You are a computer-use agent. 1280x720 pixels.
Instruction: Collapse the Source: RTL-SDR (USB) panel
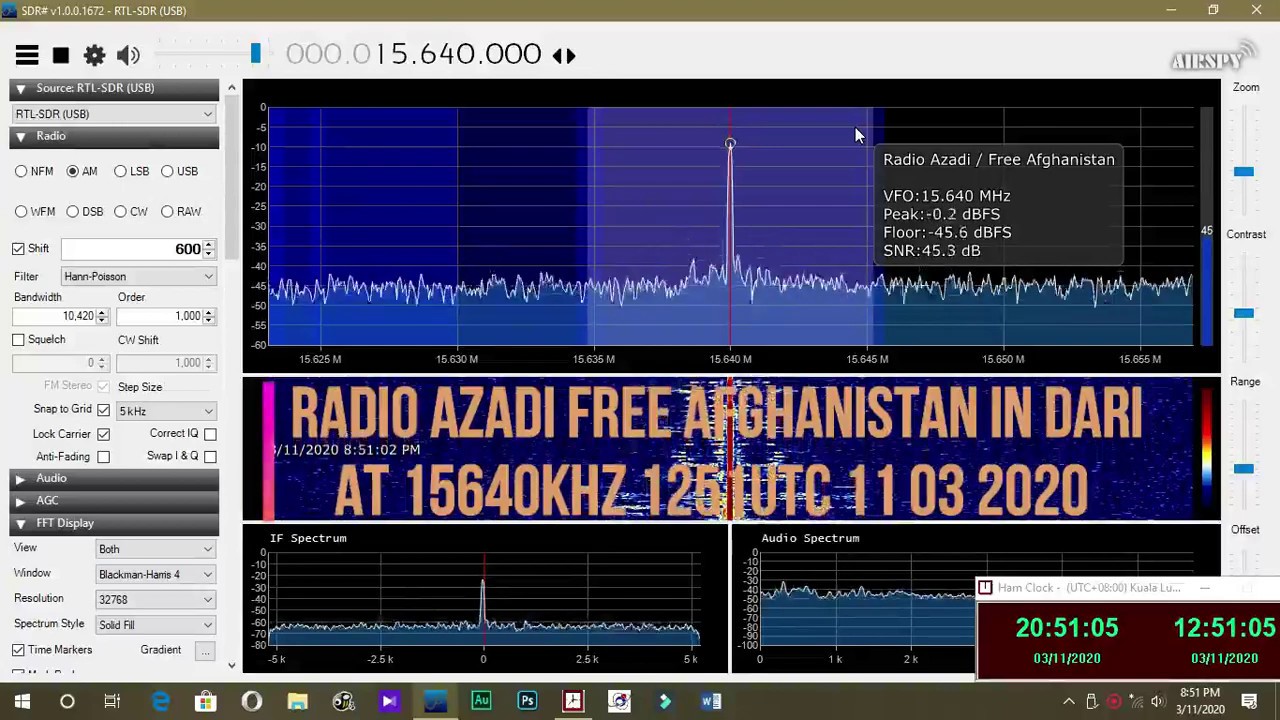[20, 88]
